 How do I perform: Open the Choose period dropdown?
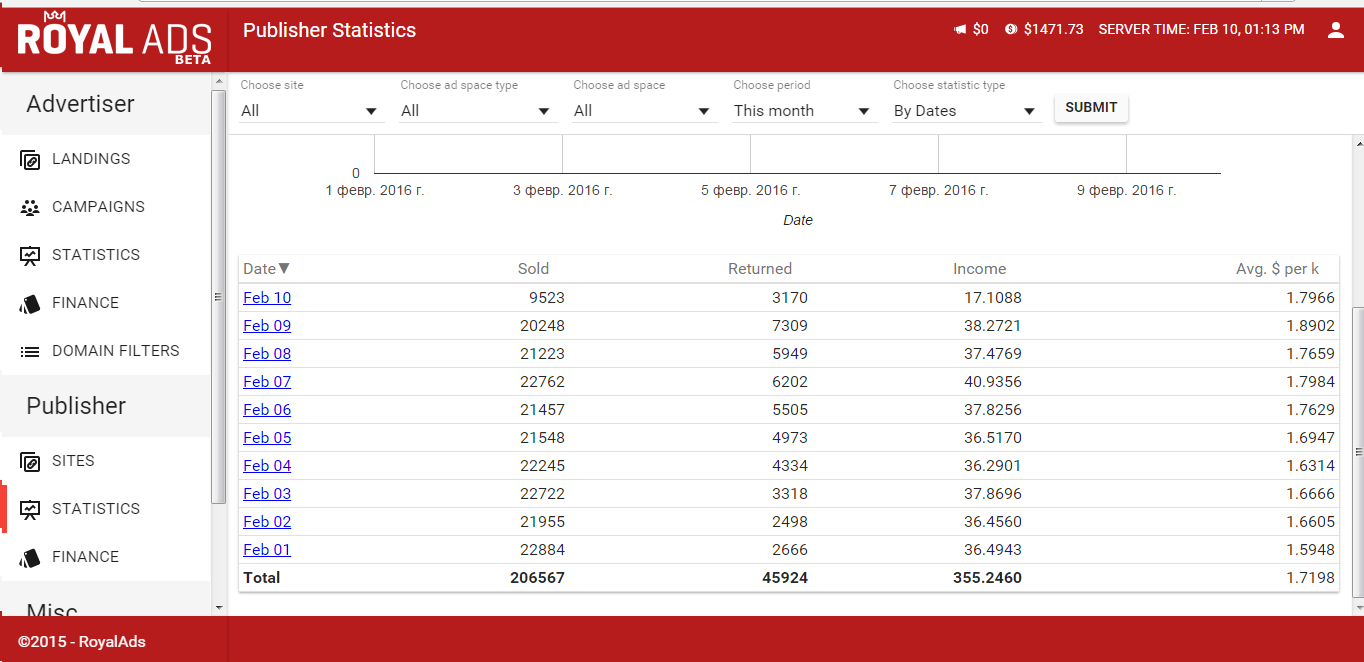click(x=803, y=111)
